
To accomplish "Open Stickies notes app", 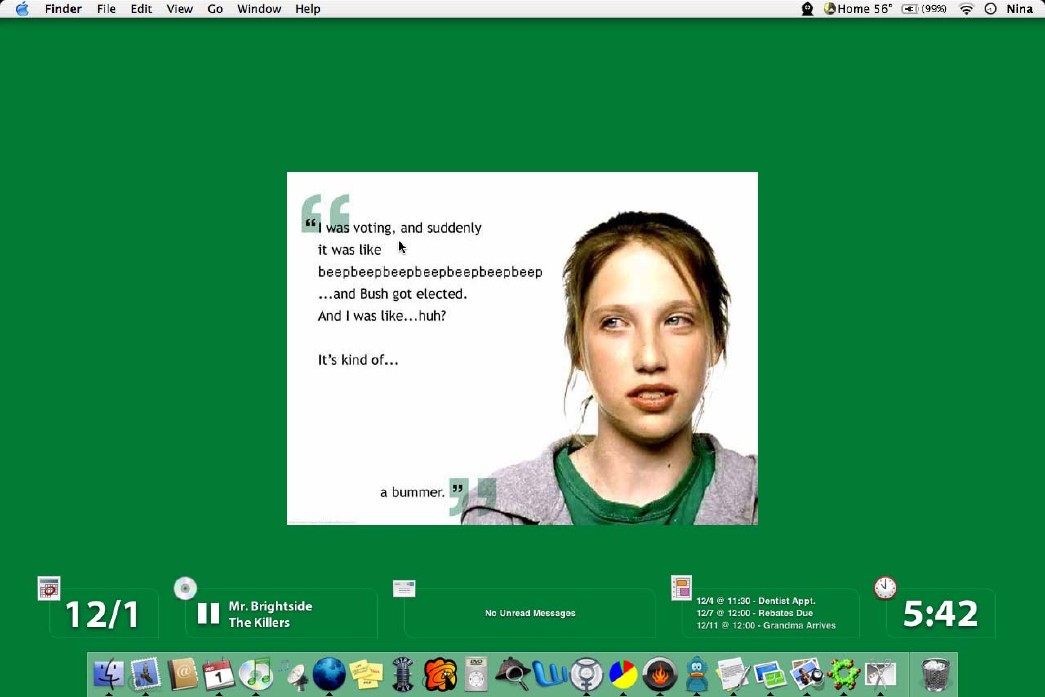I will pyautogui.click(x=367, y=675).
